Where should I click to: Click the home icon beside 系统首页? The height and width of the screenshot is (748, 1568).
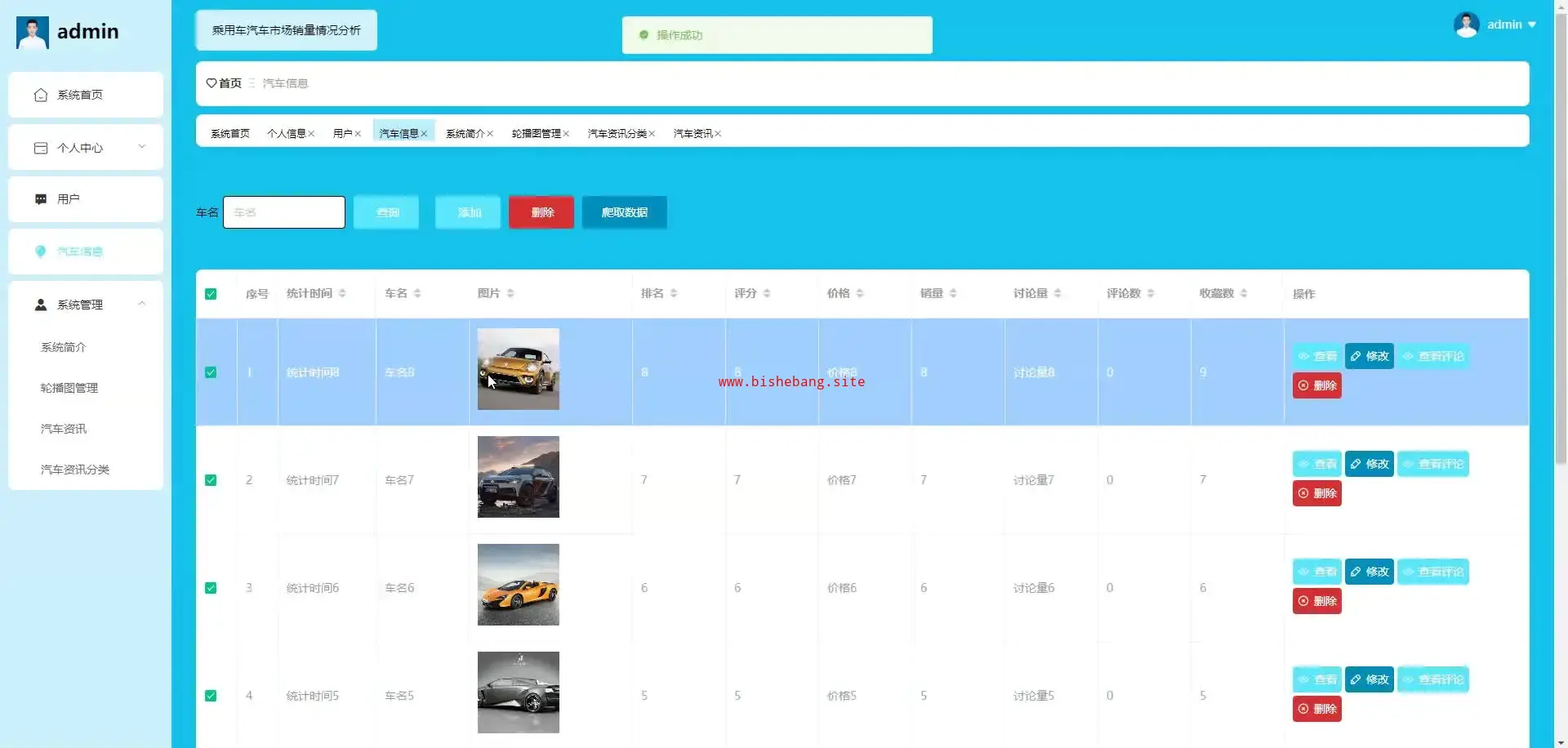(40, 95)
